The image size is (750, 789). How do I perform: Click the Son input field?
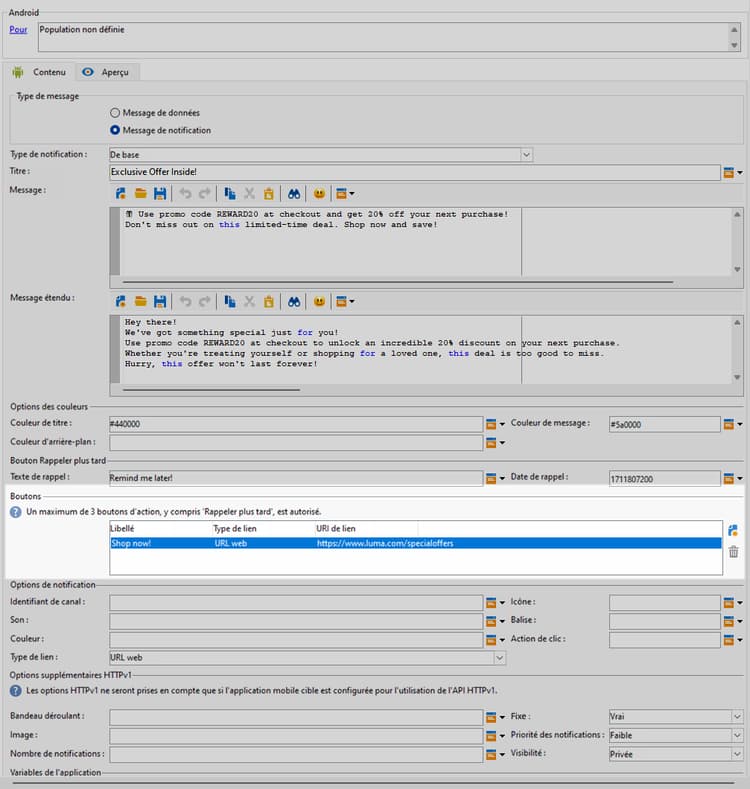(x=296, y=621)
